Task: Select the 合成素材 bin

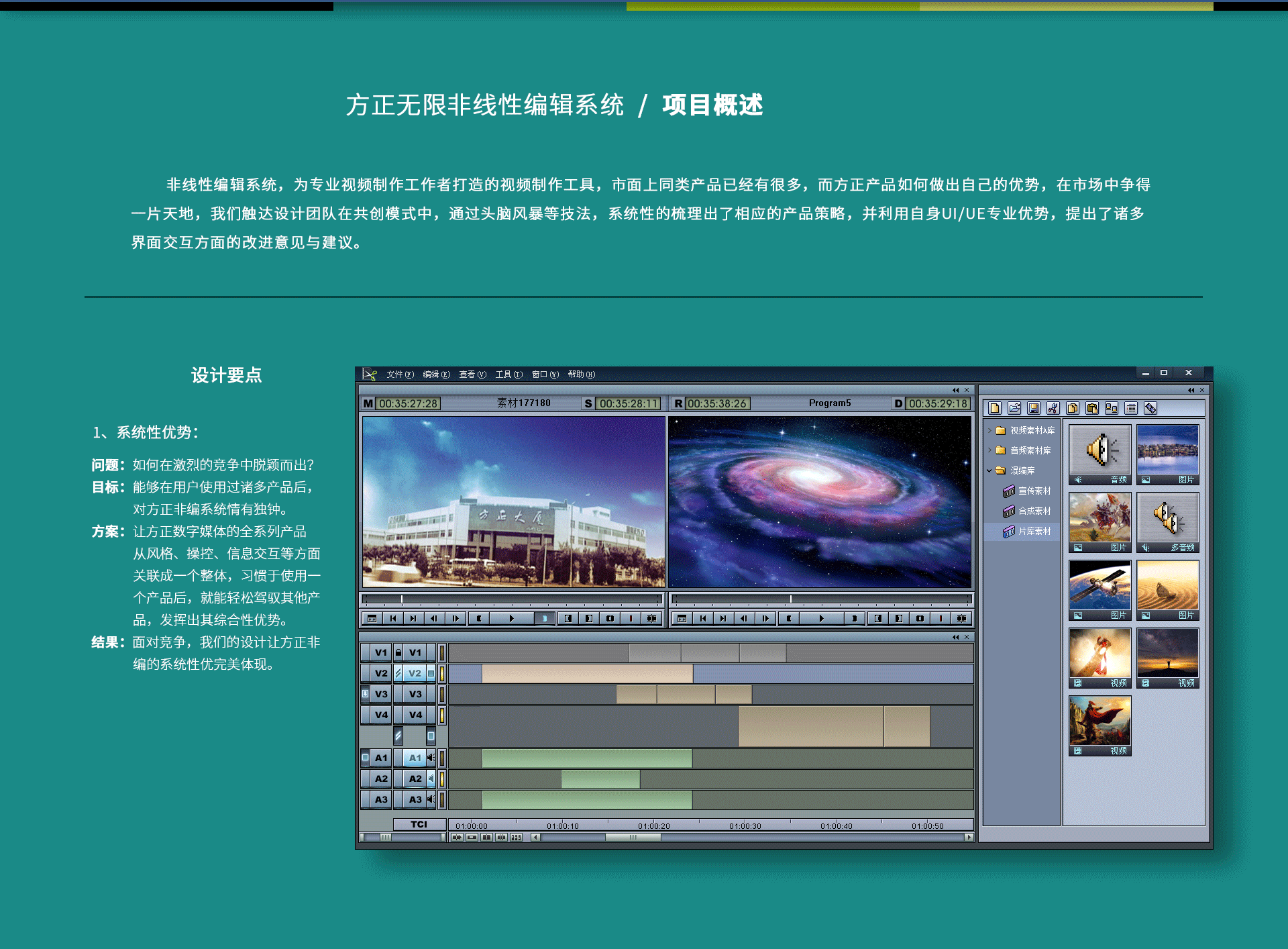Action: [x=1027, y=511]
